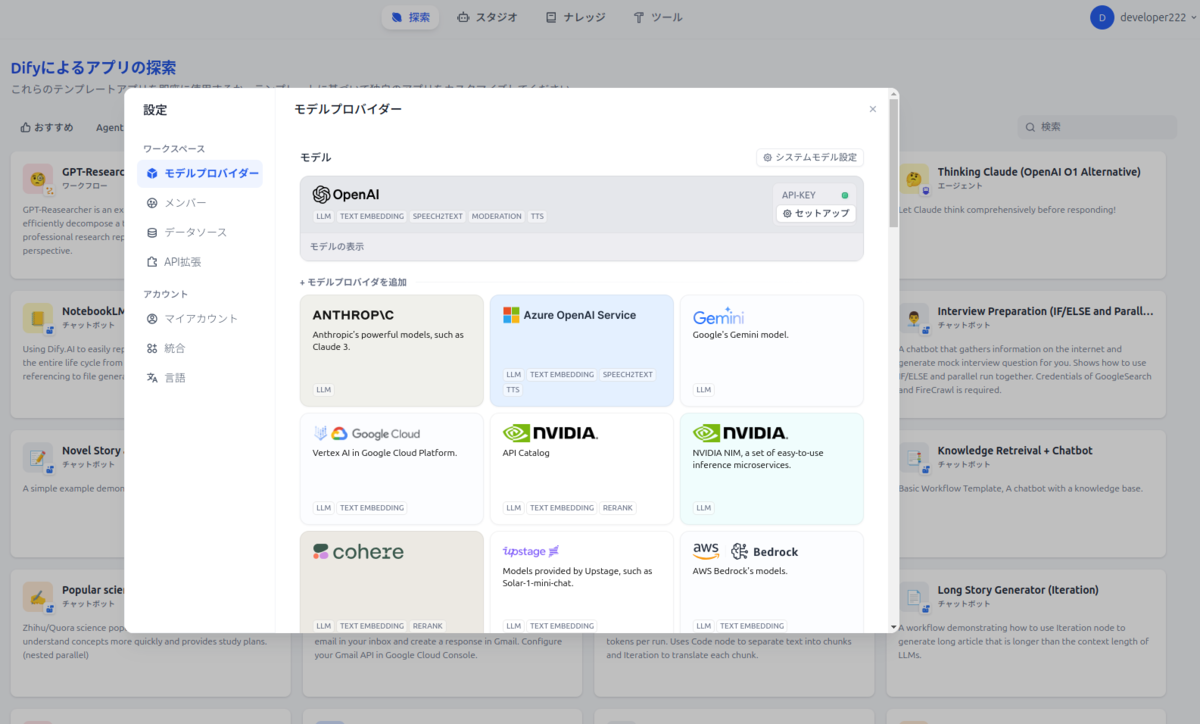The image size is (1200, 724).
Task: Click the person icon beside マイアカウント
Action: pos(152,319)
